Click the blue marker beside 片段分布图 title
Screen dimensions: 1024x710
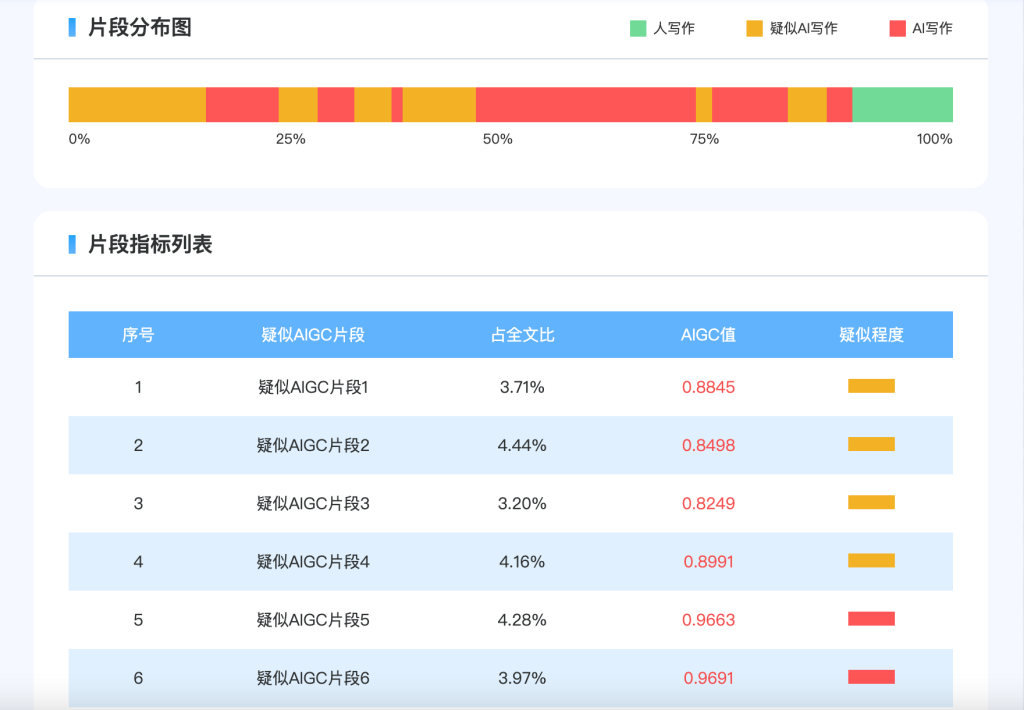coord(72,27)
